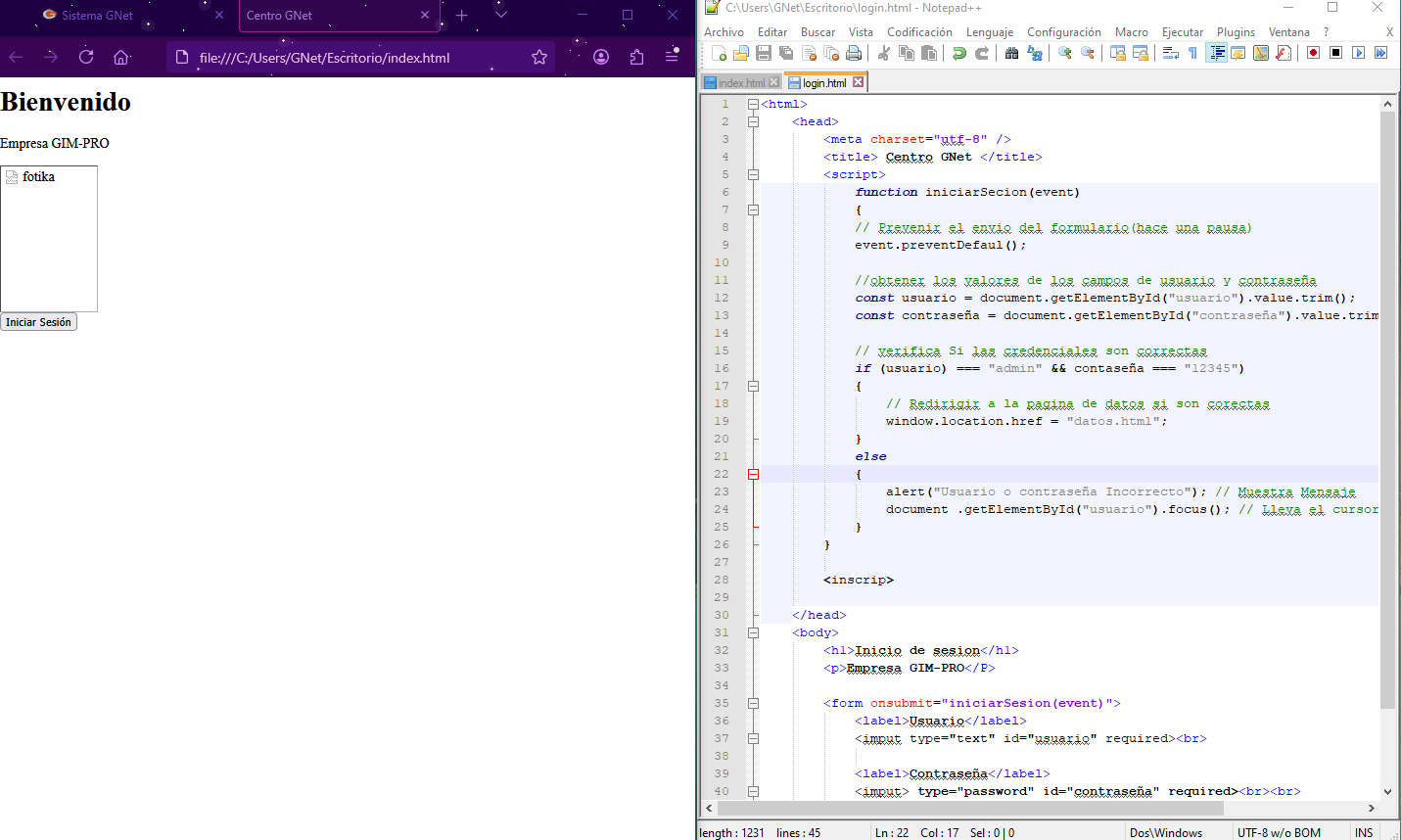The height and width of the screenshot is (840, 1401).
Task: Switch to the Sistema GNet browser tab
Action: point(97,16)
